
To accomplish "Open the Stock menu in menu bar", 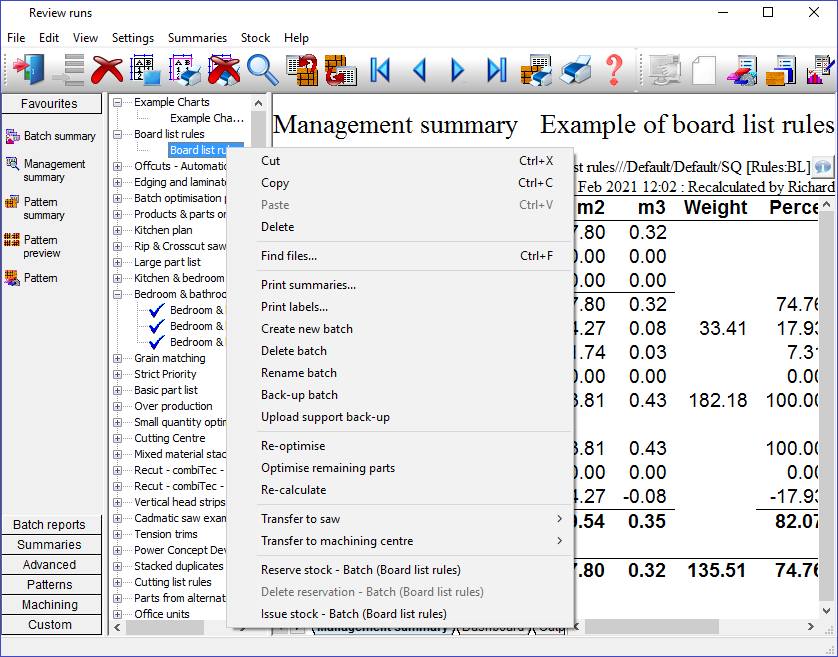I will (255, 38).
